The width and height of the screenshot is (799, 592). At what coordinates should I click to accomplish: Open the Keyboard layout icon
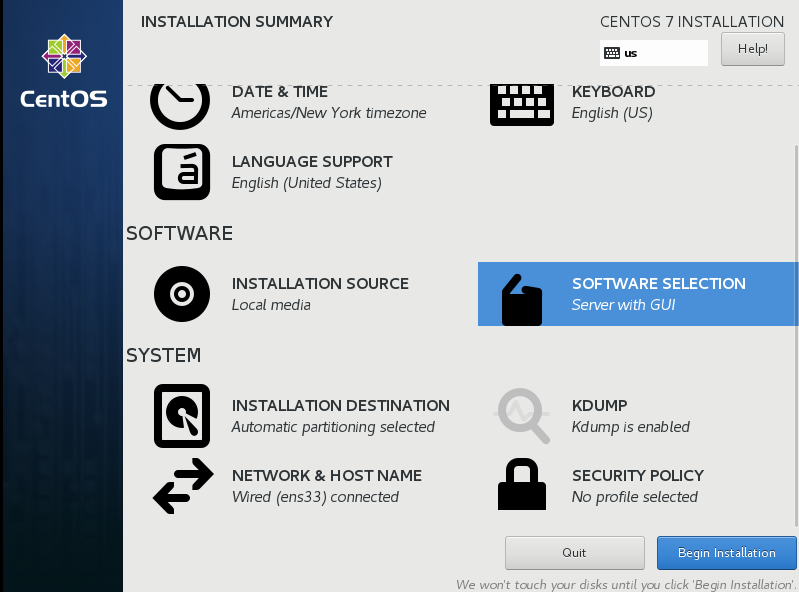coord(522,105)
